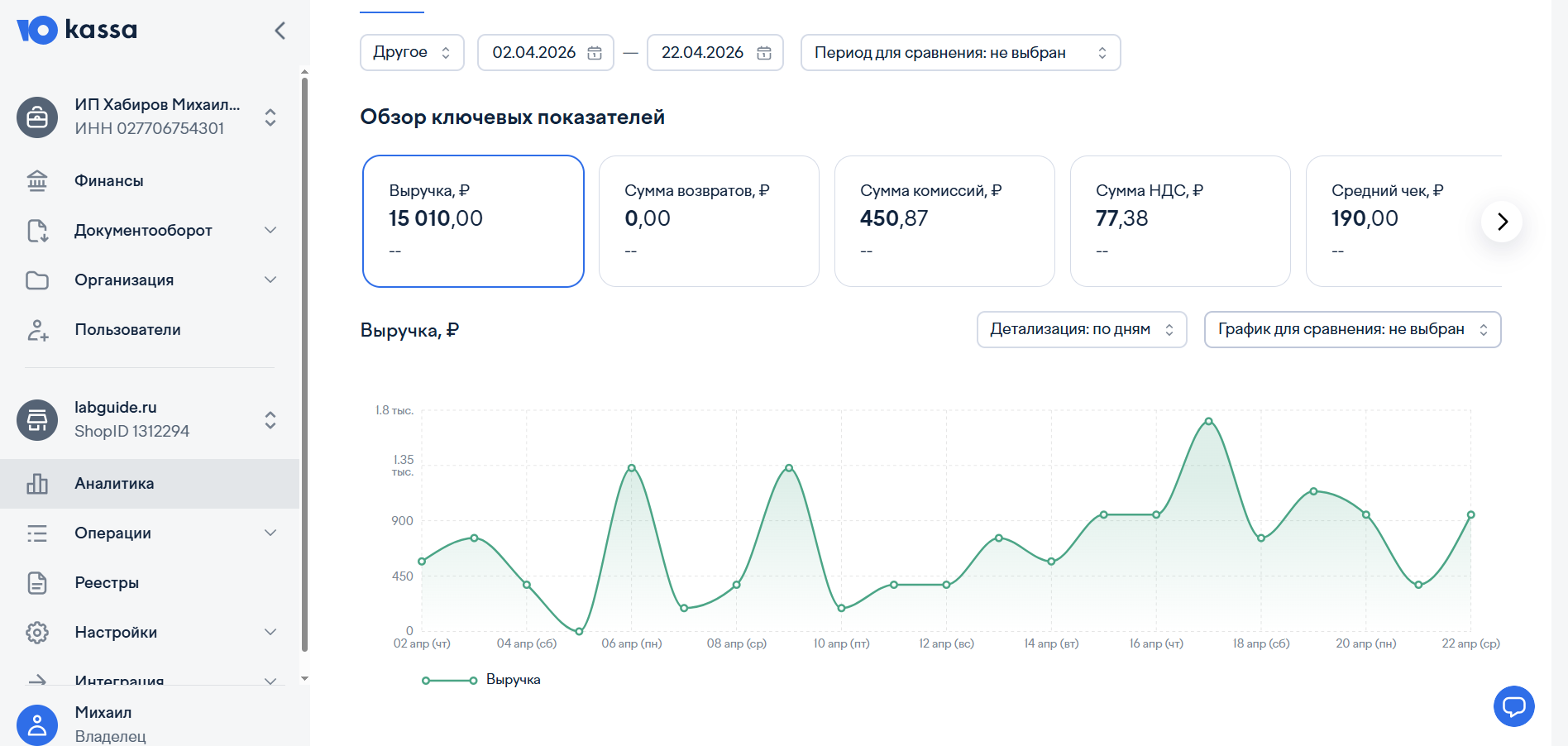Open the Период для сравнения dropdown
Image resolution: width=1568 pixels, height=746 pixels.
(960, 52)
